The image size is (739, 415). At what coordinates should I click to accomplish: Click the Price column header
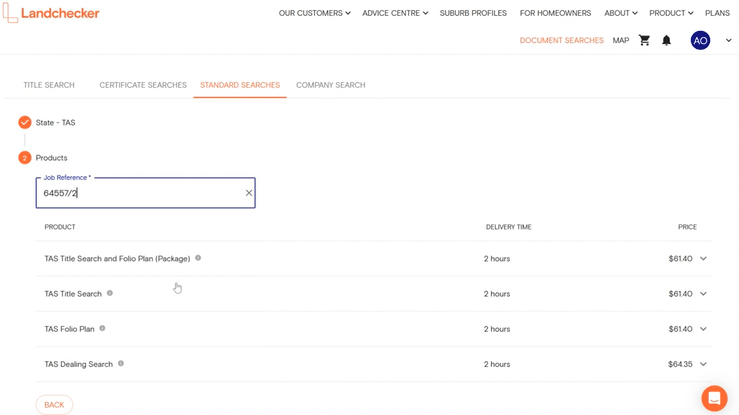coord(687,227)
